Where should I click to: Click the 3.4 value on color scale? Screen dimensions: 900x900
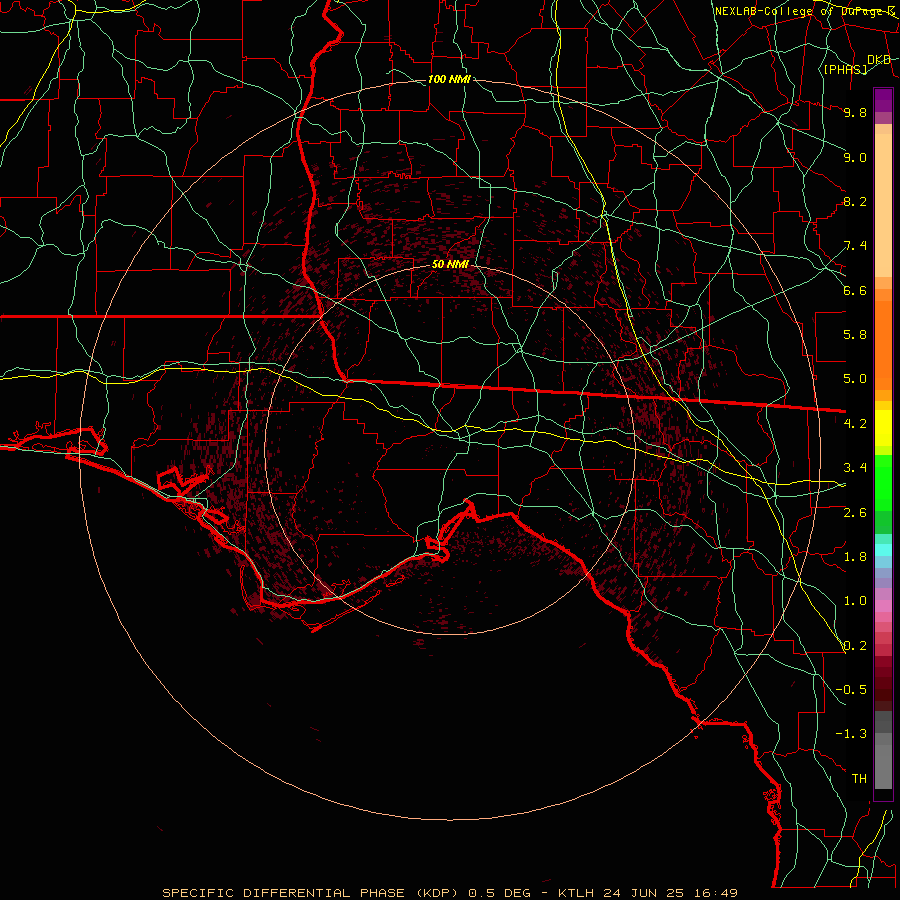pyautogui.click(x=855, y=468)
